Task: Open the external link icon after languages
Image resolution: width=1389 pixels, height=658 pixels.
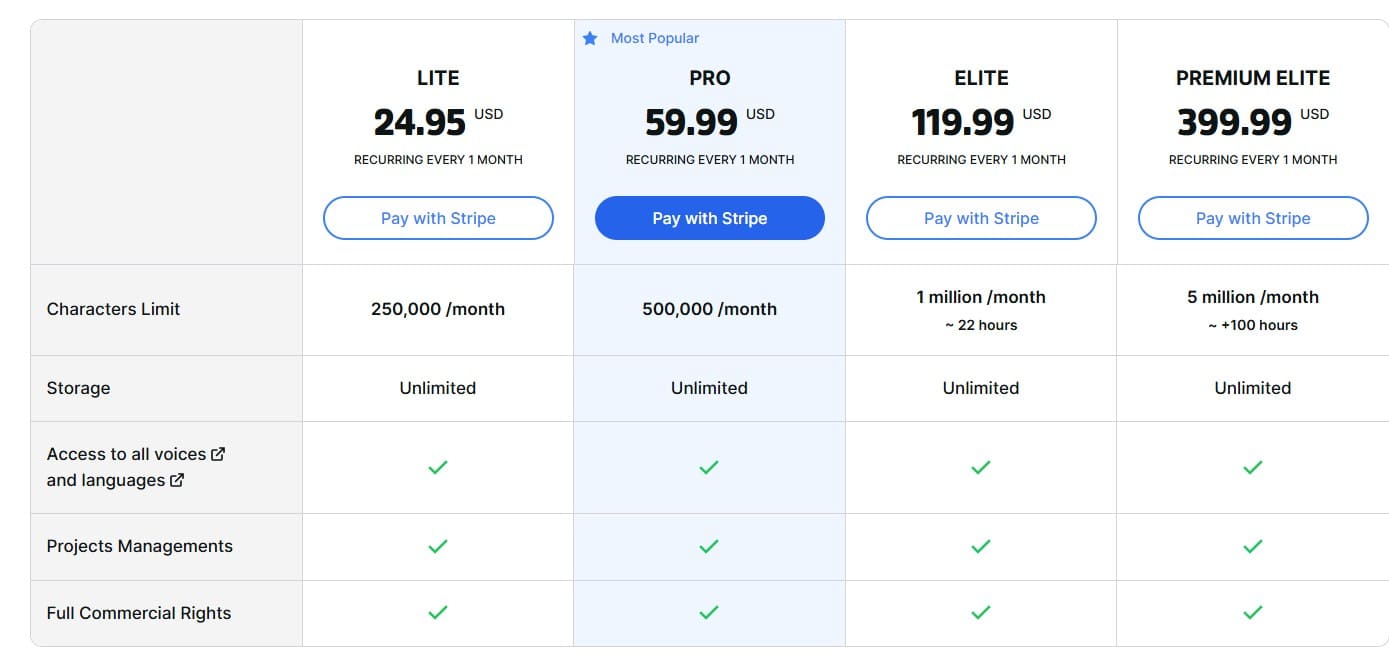Action: pyautogui.click(x=178, y=480)
